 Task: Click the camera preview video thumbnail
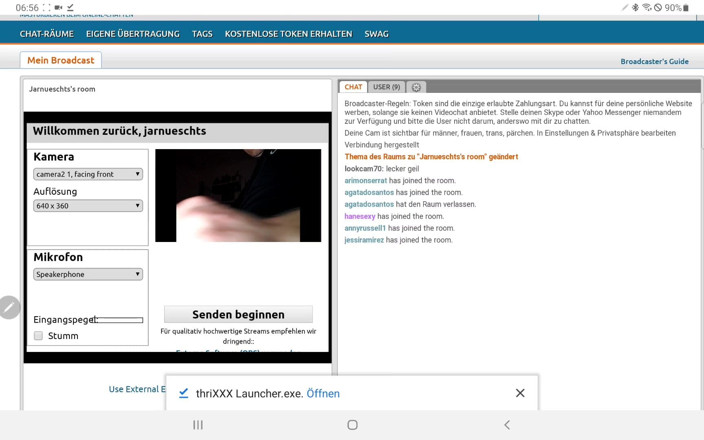click(x=238, y=195)
